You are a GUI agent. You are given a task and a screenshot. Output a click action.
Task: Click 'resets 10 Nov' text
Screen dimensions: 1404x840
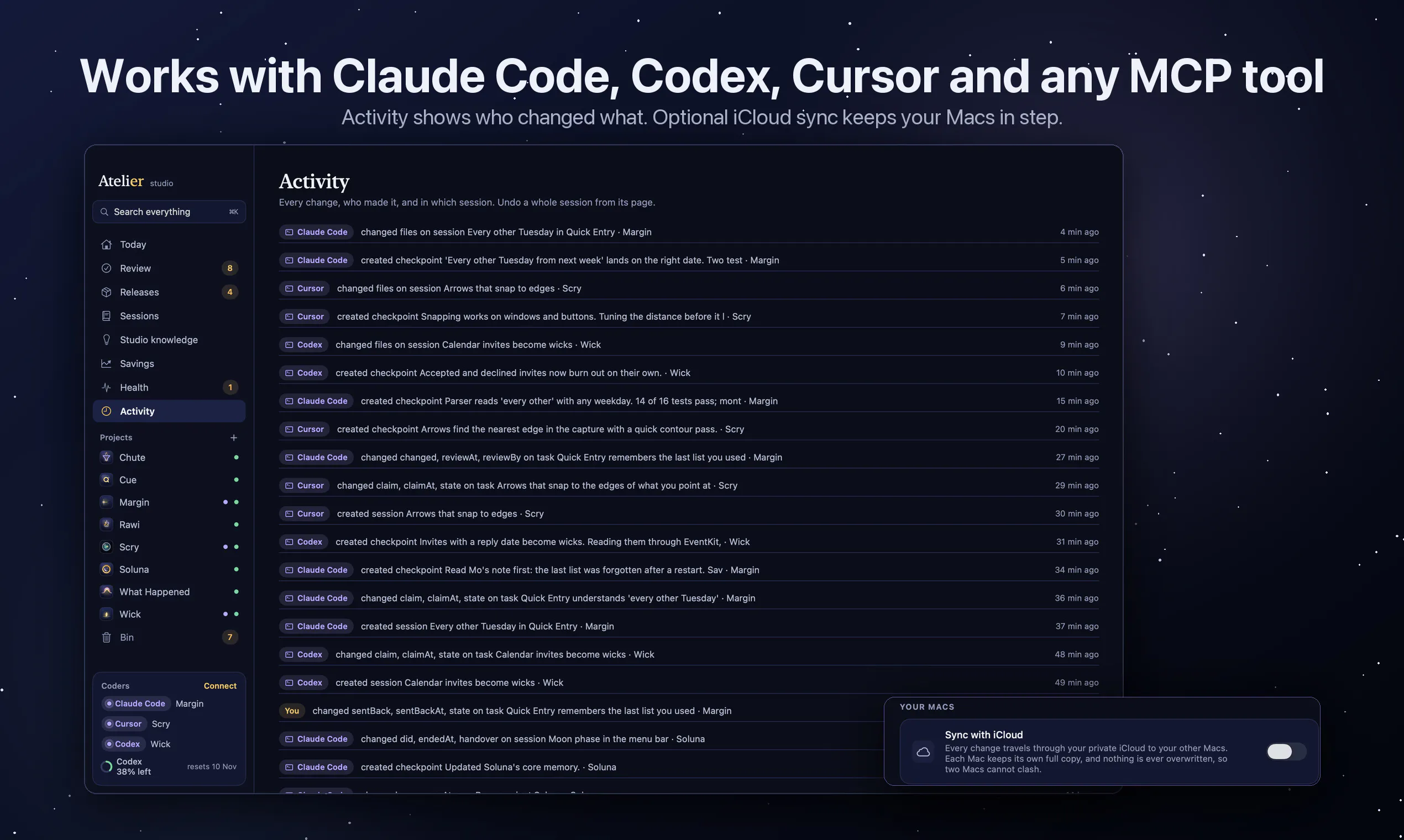click(x=212, y=767)
